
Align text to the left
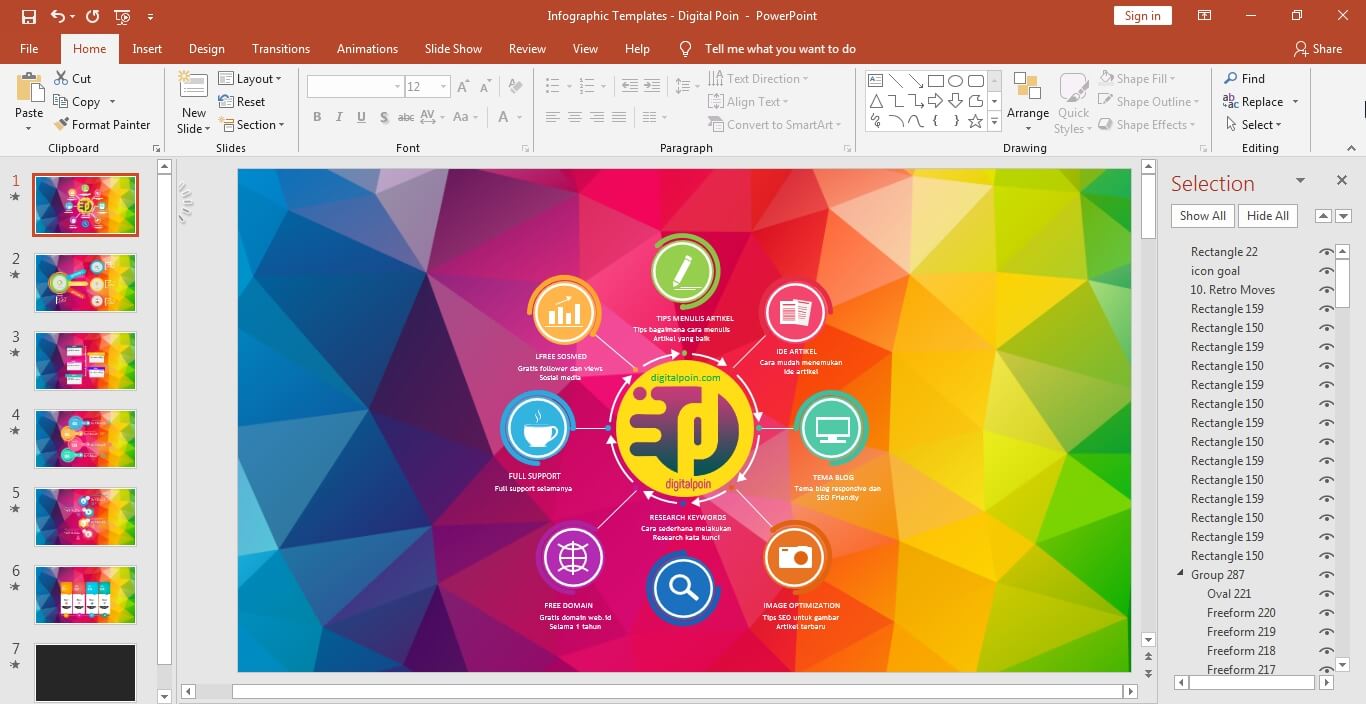tap(552, 117)
